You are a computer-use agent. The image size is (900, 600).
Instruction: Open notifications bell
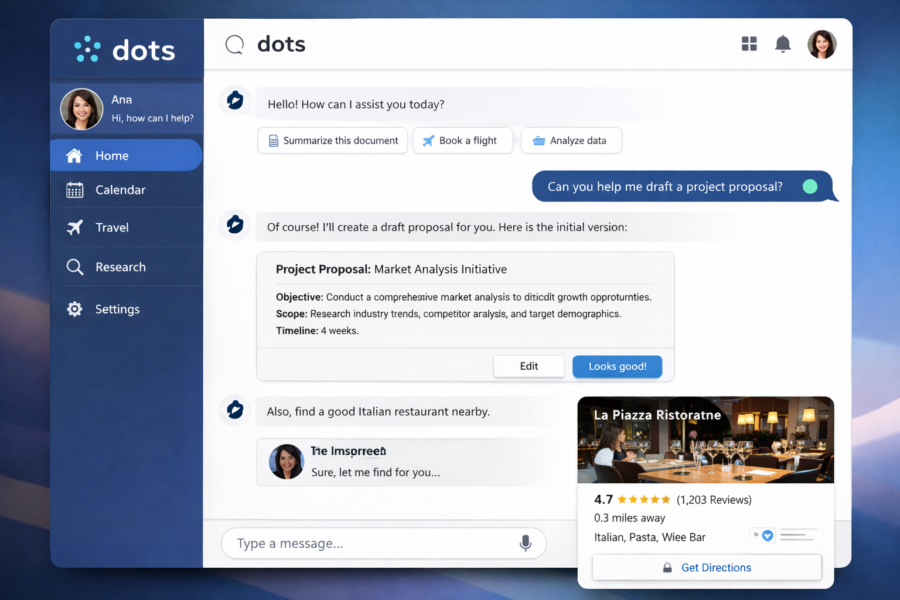783,44
